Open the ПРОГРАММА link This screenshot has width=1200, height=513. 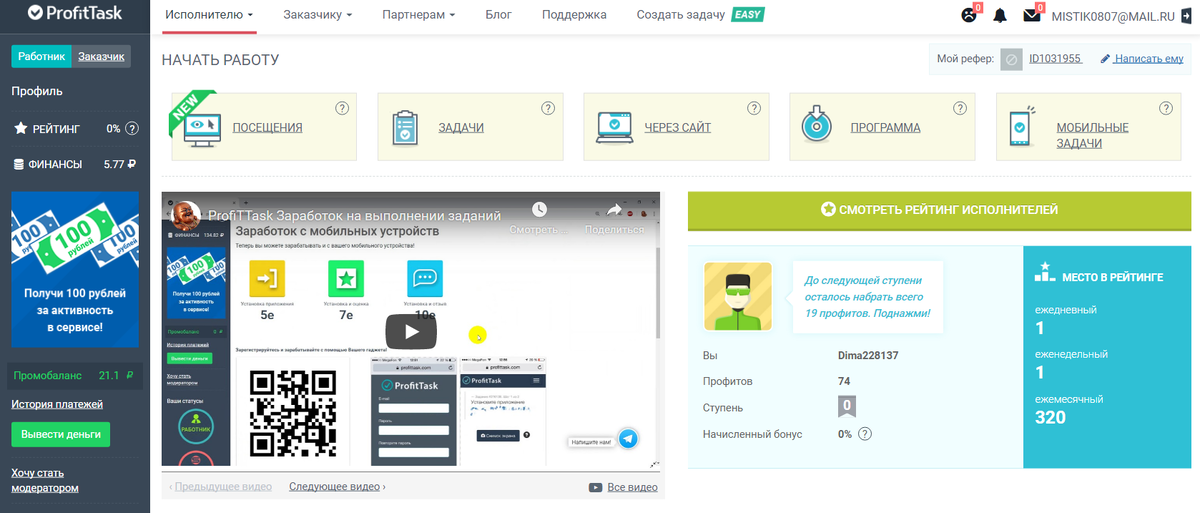885,128
